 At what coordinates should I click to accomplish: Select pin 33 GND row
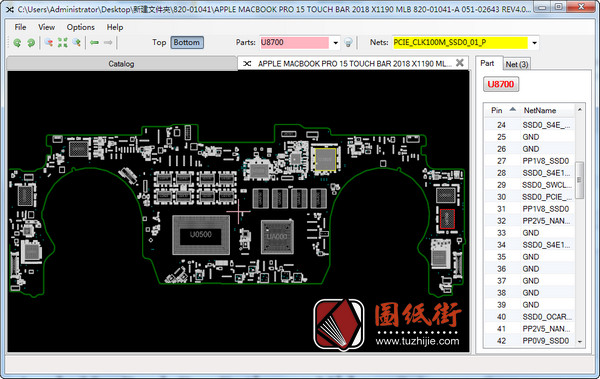click(x=530, y=233)
